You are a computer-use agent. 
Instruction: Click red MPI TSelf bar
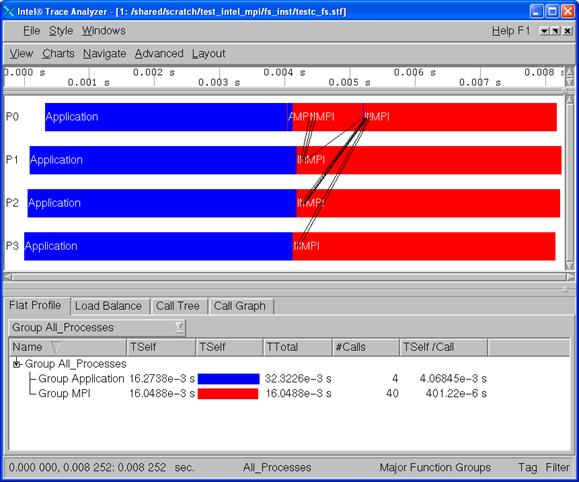pyautogui.click(x=228, y=394)
